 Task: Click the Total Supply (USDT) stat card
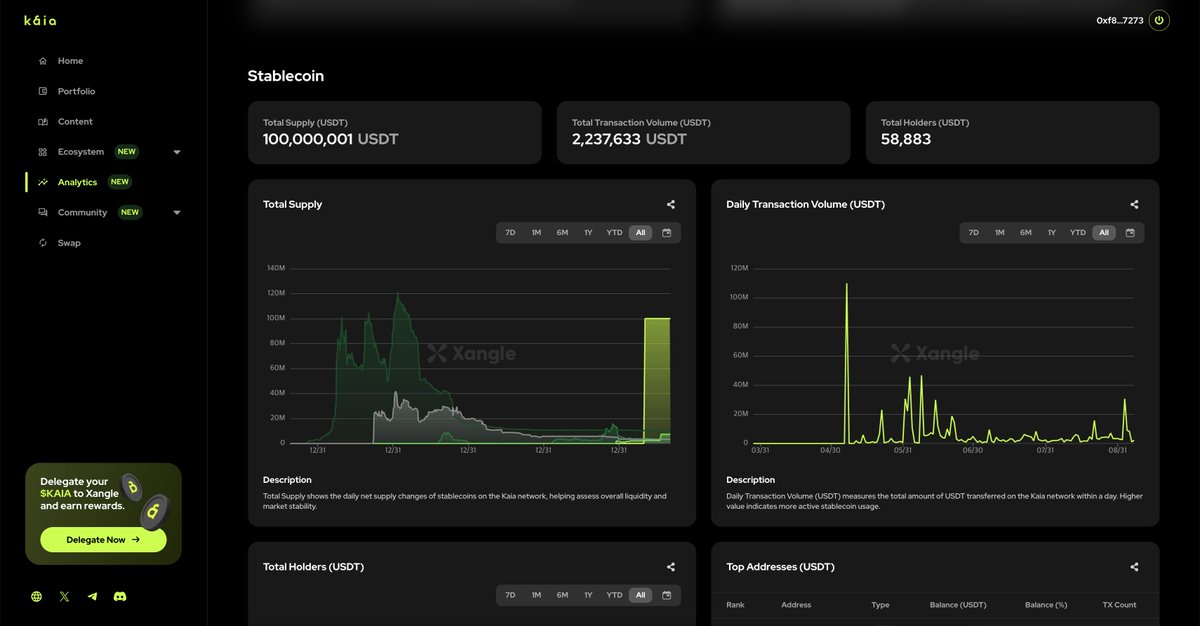(x=395, y=132)
